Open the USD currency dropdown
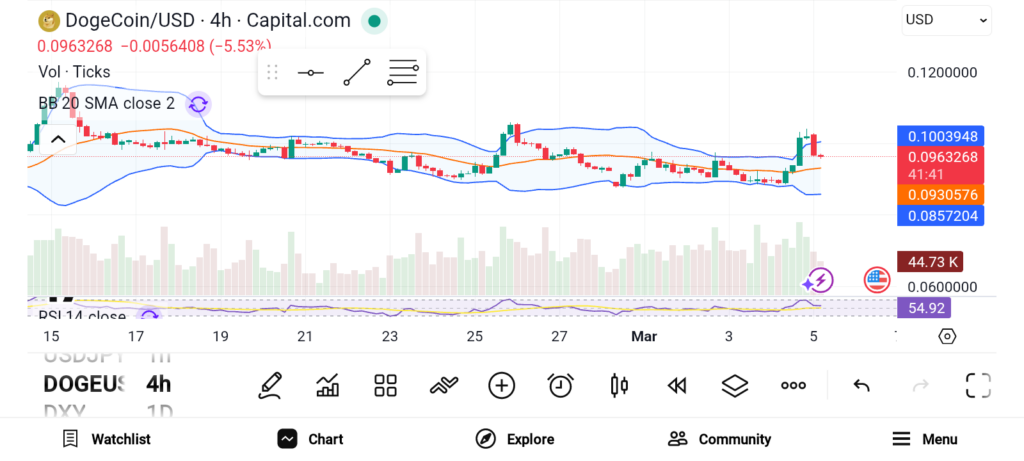 946,19
